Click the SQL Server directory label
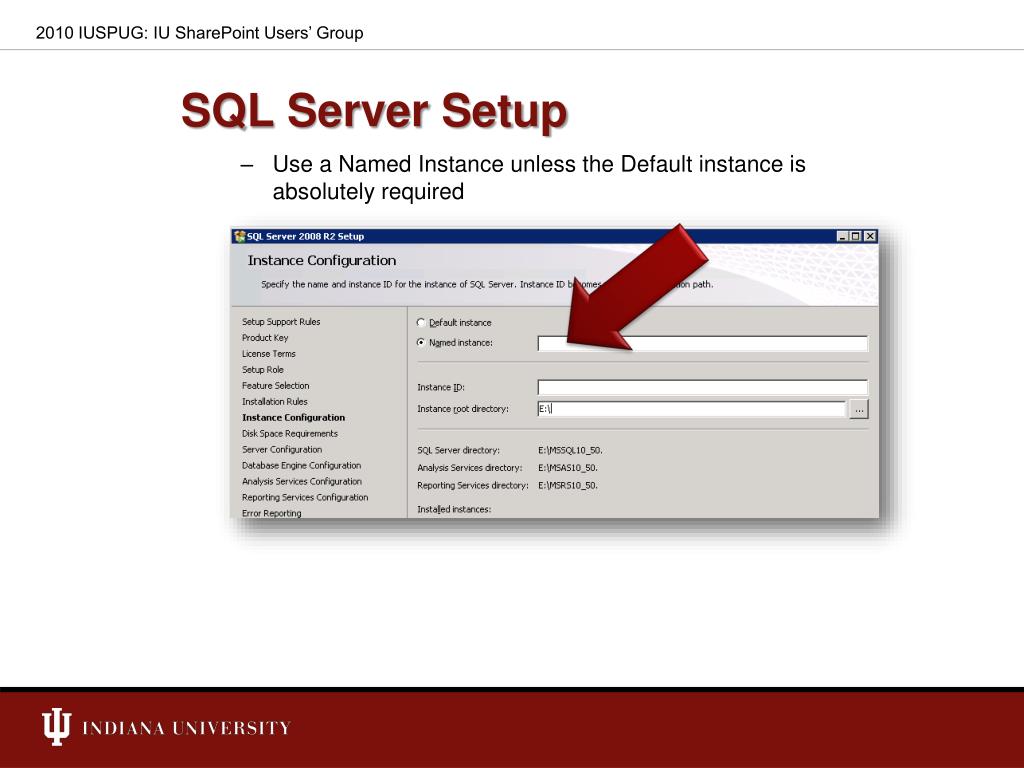The width and height of the screenshot is (1024, 768). click(x=458, y=451)
